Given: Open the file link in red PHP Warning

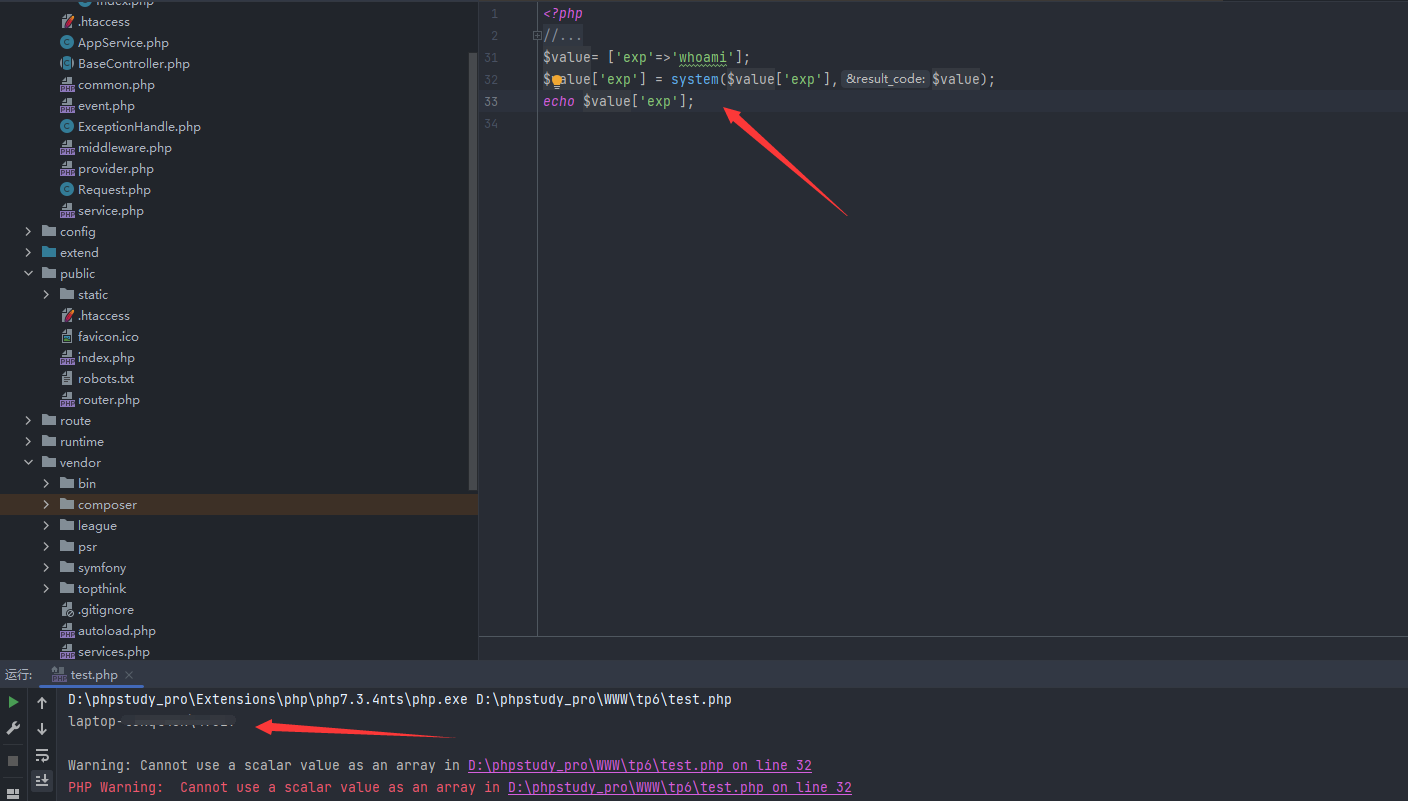Looking at the screenshot, I should click(679, 787).
